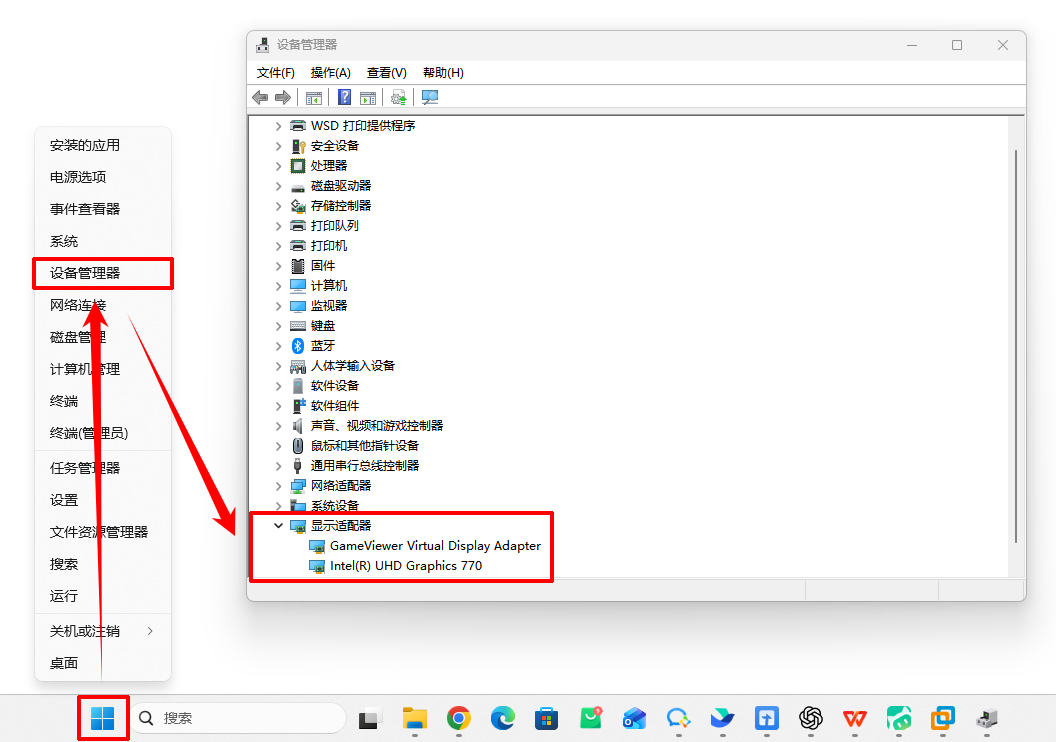1056x742 pixels.
Task: Click the Bluetooth icon in device tree
Action: [x=298, y=346]
